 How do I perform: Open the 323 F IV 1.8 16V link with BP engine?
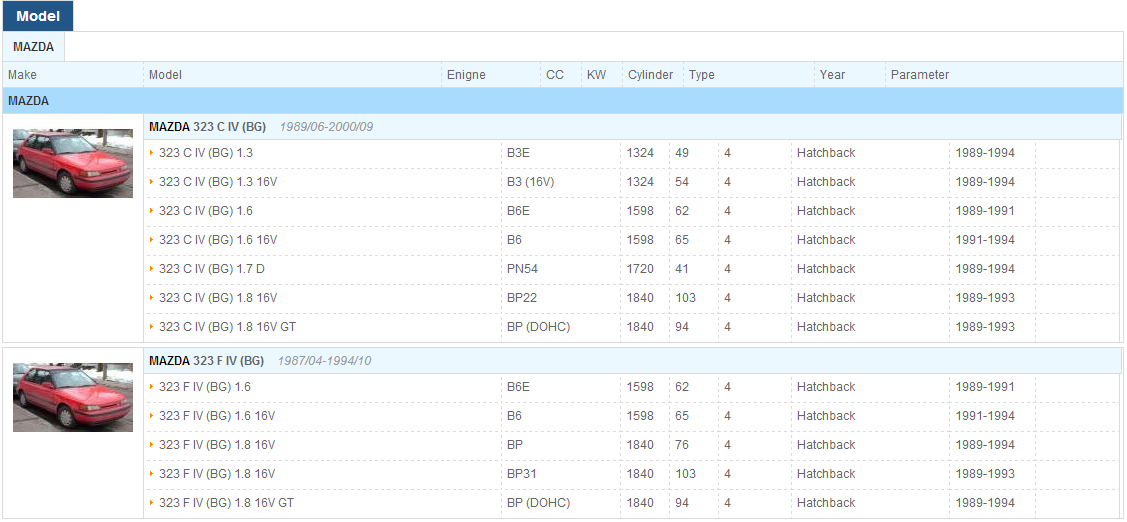(x=217, y=445)
